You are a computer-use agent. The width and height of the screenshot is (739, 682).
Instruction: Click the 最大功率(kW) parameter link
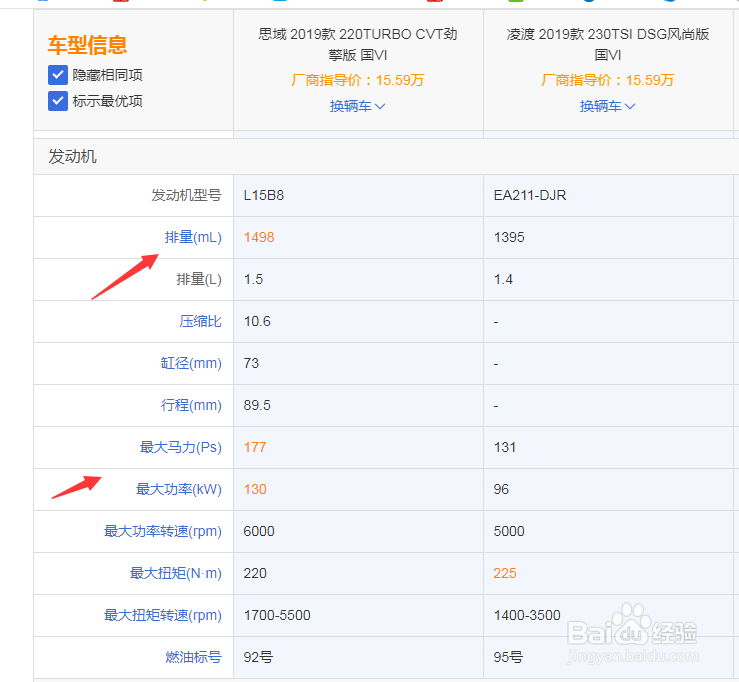tap(179, 489)
